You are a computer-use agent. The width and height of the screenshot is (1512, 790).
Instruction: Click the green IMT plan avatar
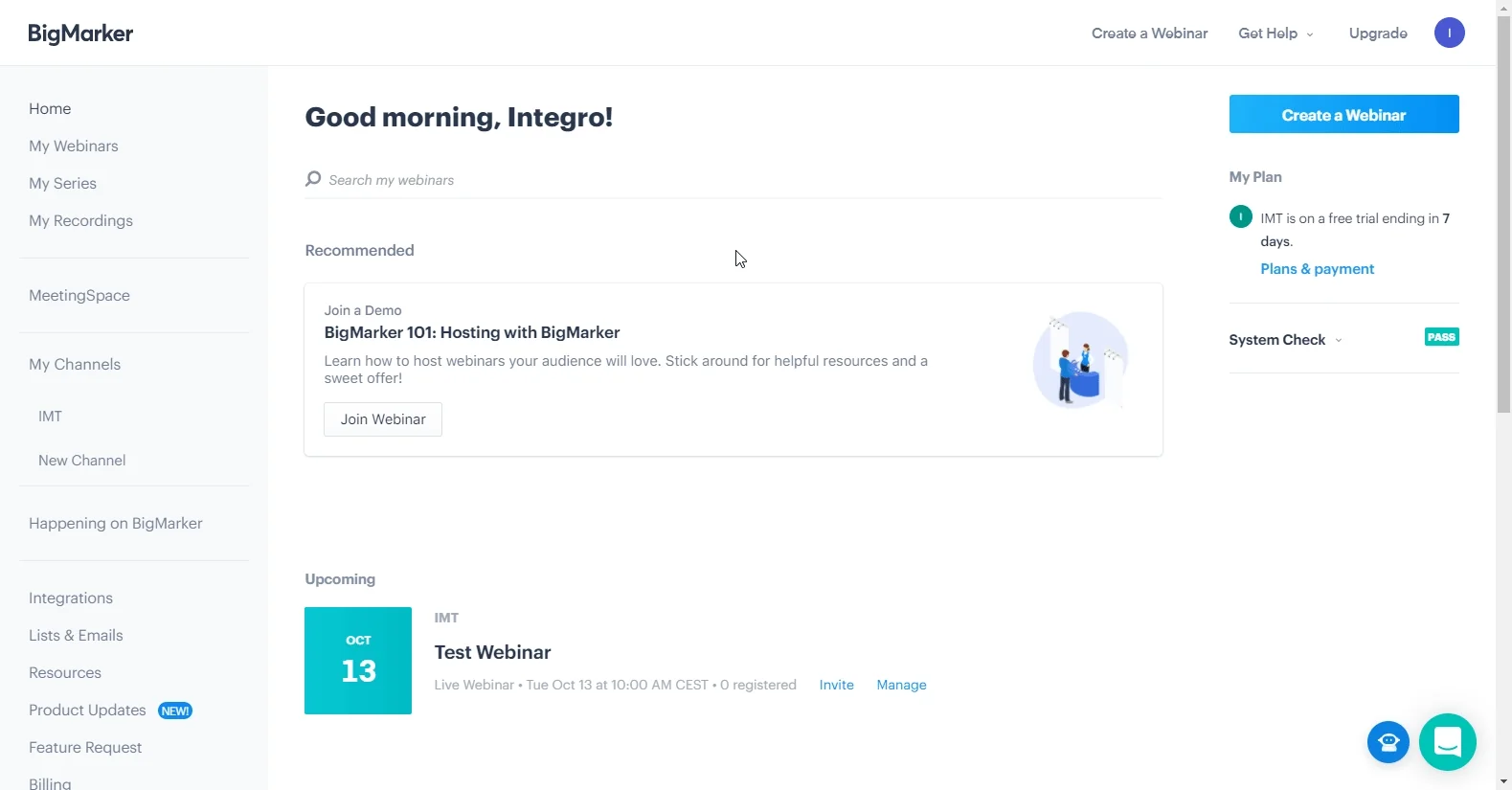point(1241,216)
